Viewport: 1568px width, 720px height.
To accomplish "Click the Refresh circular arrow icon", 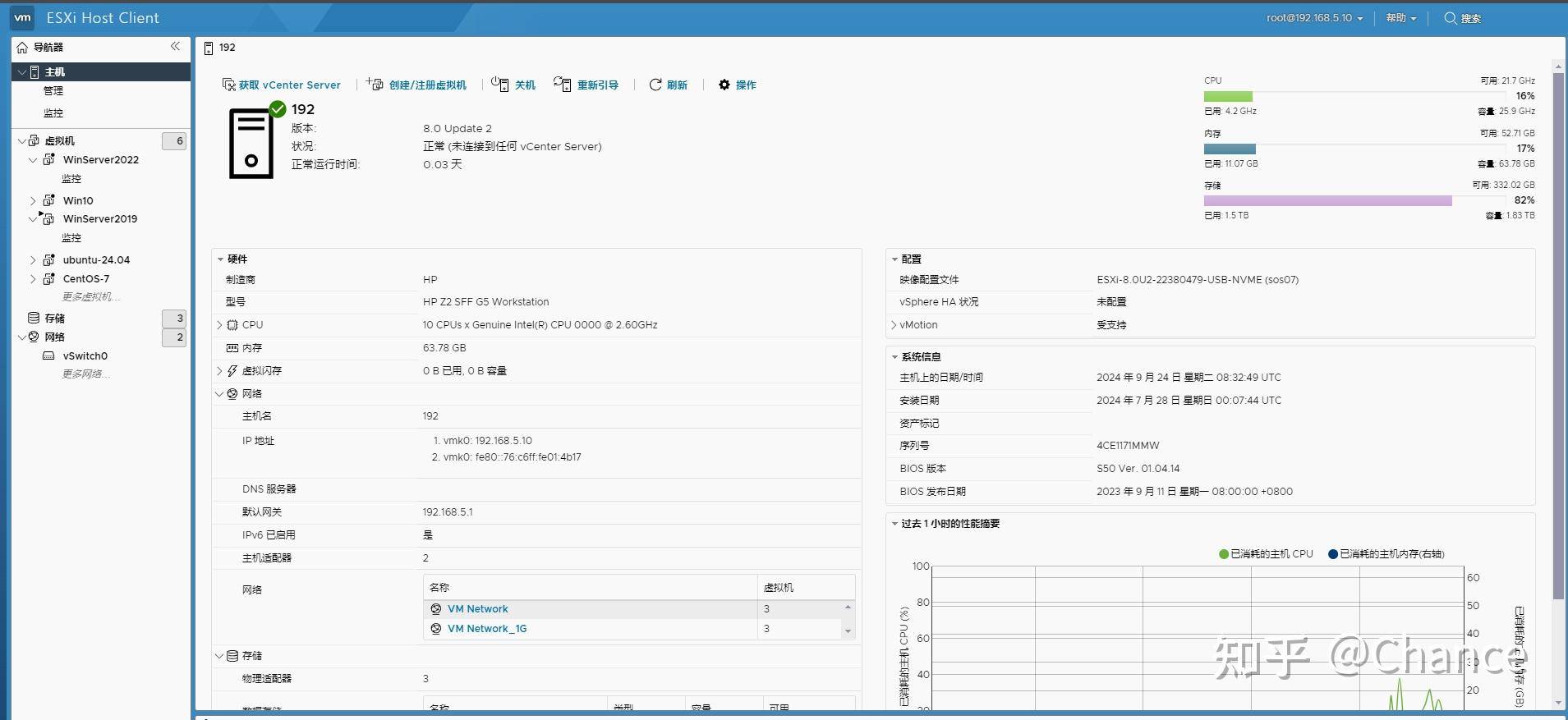I will point(655,85).
